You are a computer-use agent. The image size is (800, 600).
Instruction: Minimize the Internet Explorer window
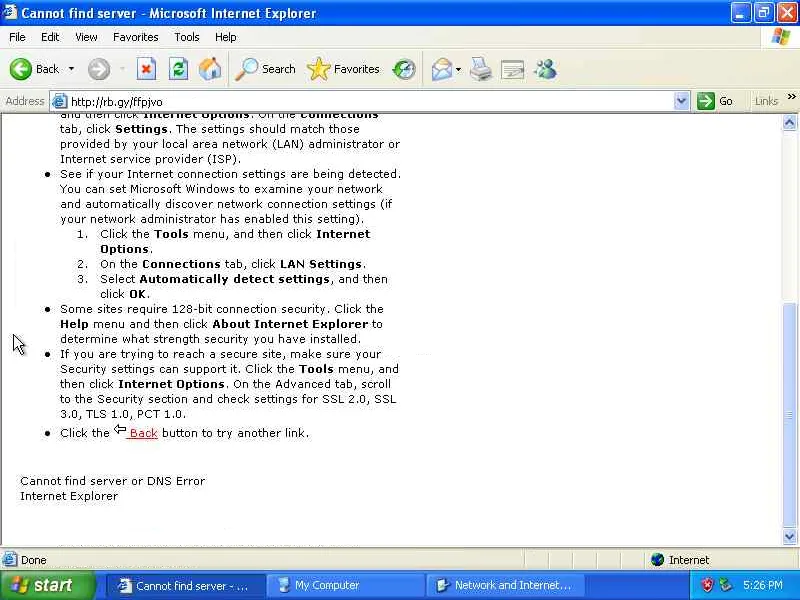click(740, 13)
